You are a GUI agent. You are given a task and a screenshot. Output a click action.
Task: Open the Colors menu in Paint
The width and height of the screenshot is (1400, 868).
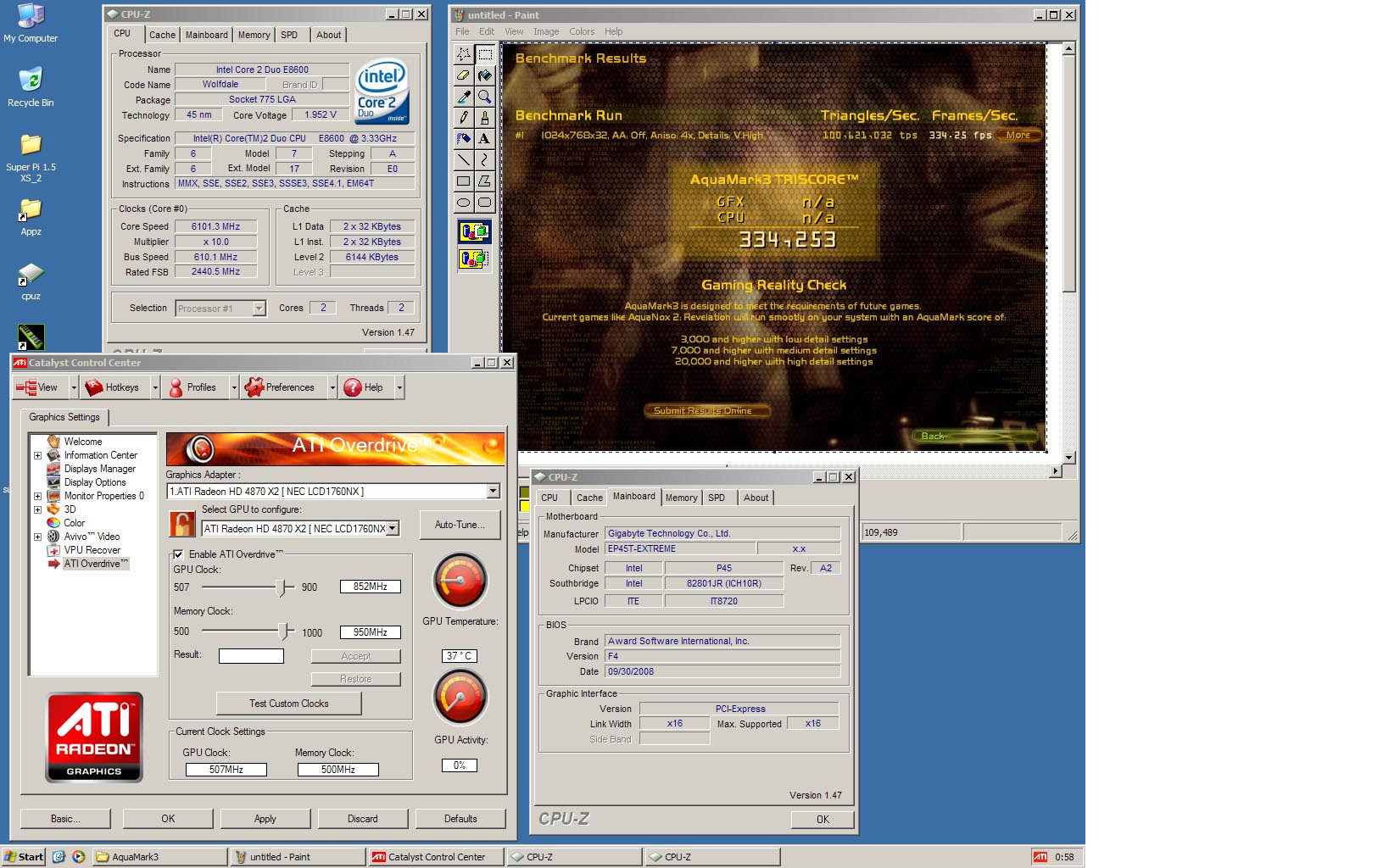tap(582, 31)
